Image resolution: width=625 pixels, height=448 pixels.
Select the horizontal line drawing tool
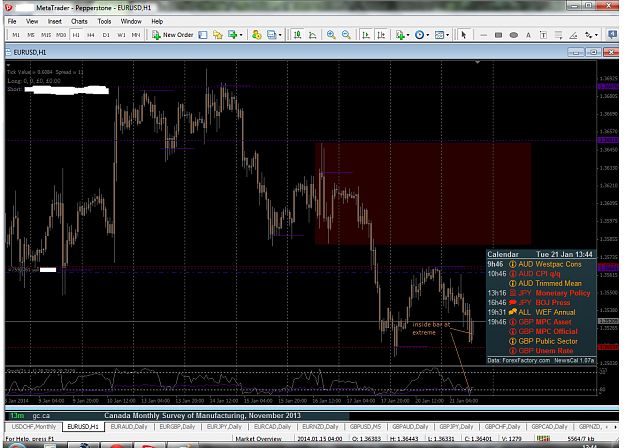tap(483, 35)
